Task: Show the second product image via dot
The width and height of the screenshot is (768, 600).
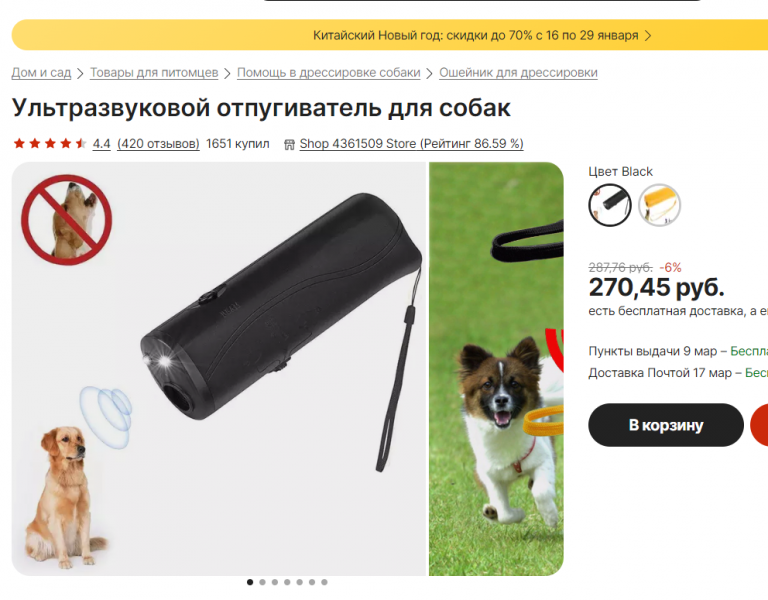Action: [263, 582]
